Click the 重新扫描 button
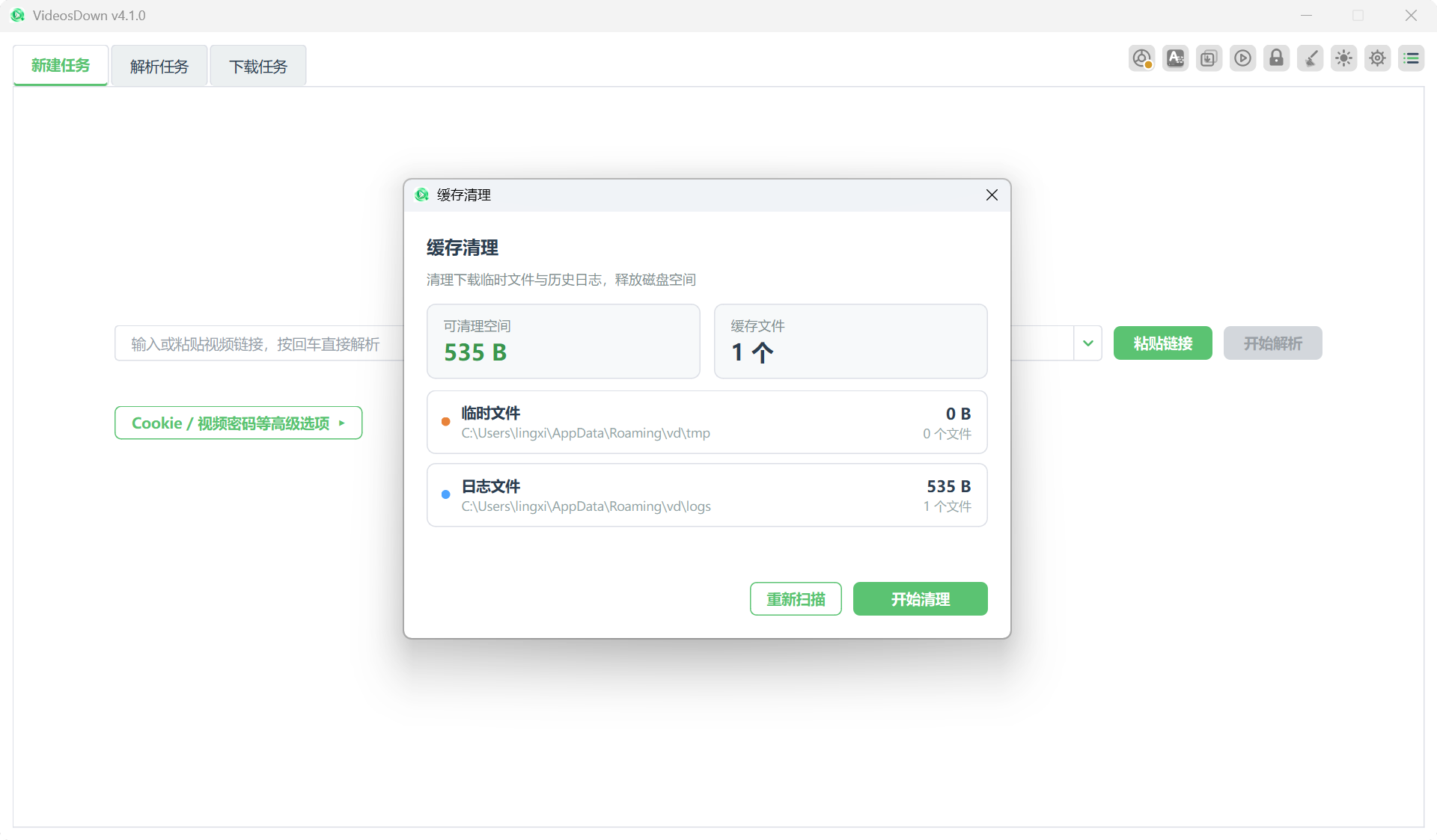Viewport: 1437px width, 840px height. coord(796,598)
